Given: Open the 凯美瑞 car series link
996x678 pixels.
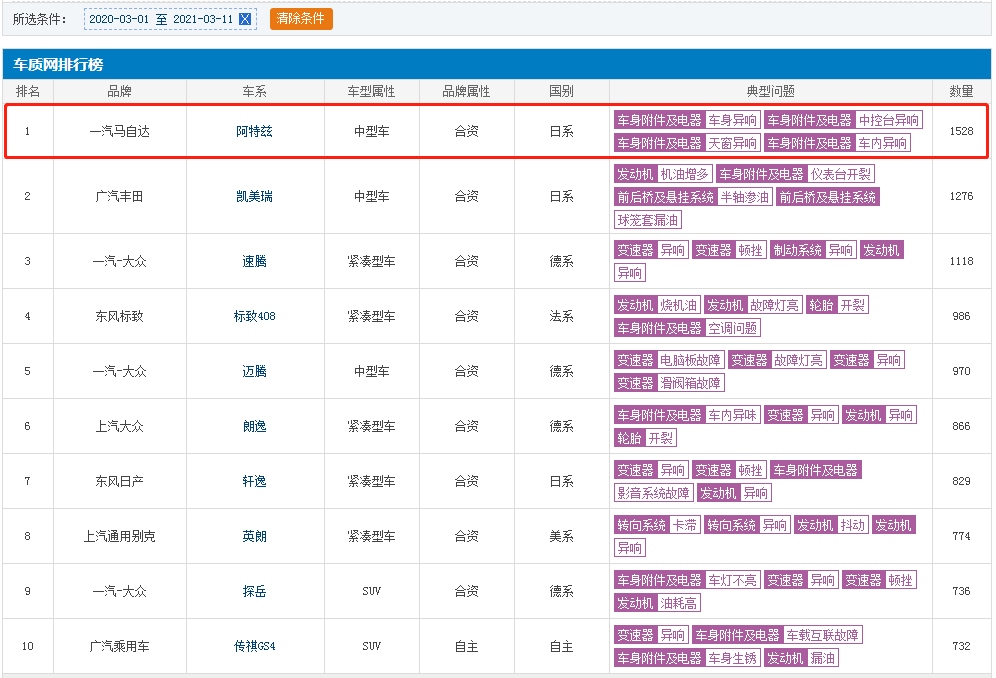Looking at the screenshot, I should pos(254,196).
